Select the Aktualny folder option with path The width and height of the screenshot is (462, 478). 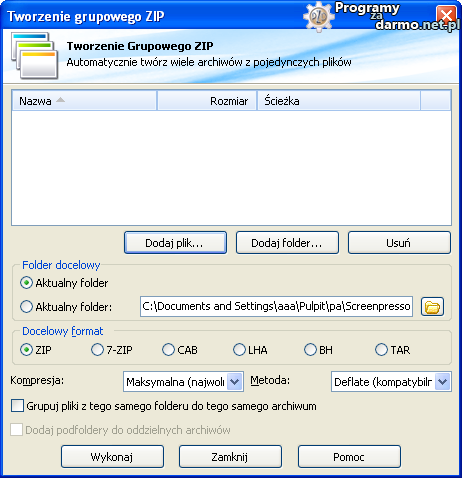tap(26, 307)
